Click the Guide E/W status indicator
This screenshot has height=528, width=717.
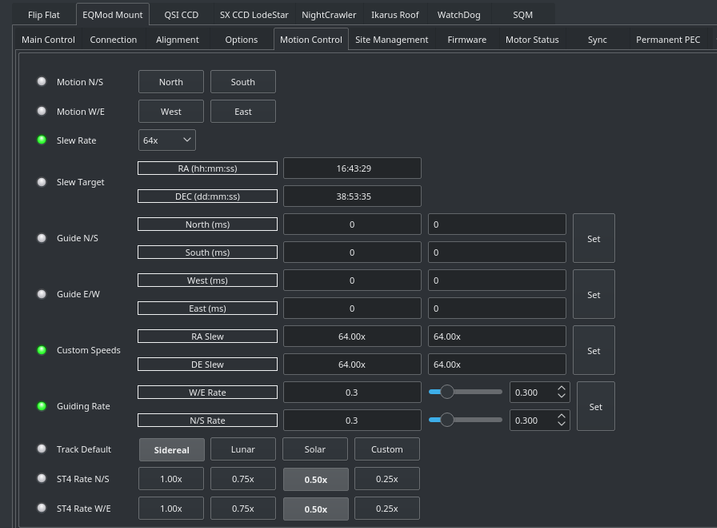tap(42, 294)
